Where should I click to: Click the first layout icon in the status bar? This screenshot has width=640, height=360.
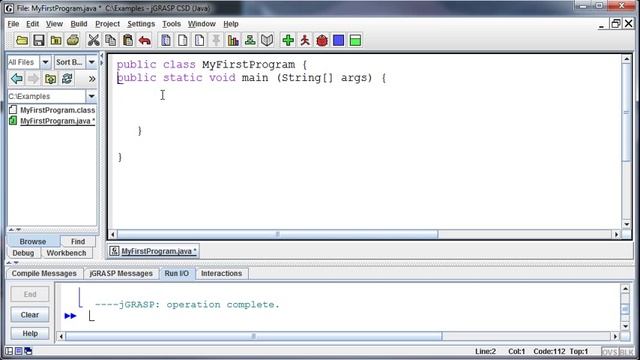(9, 351)
